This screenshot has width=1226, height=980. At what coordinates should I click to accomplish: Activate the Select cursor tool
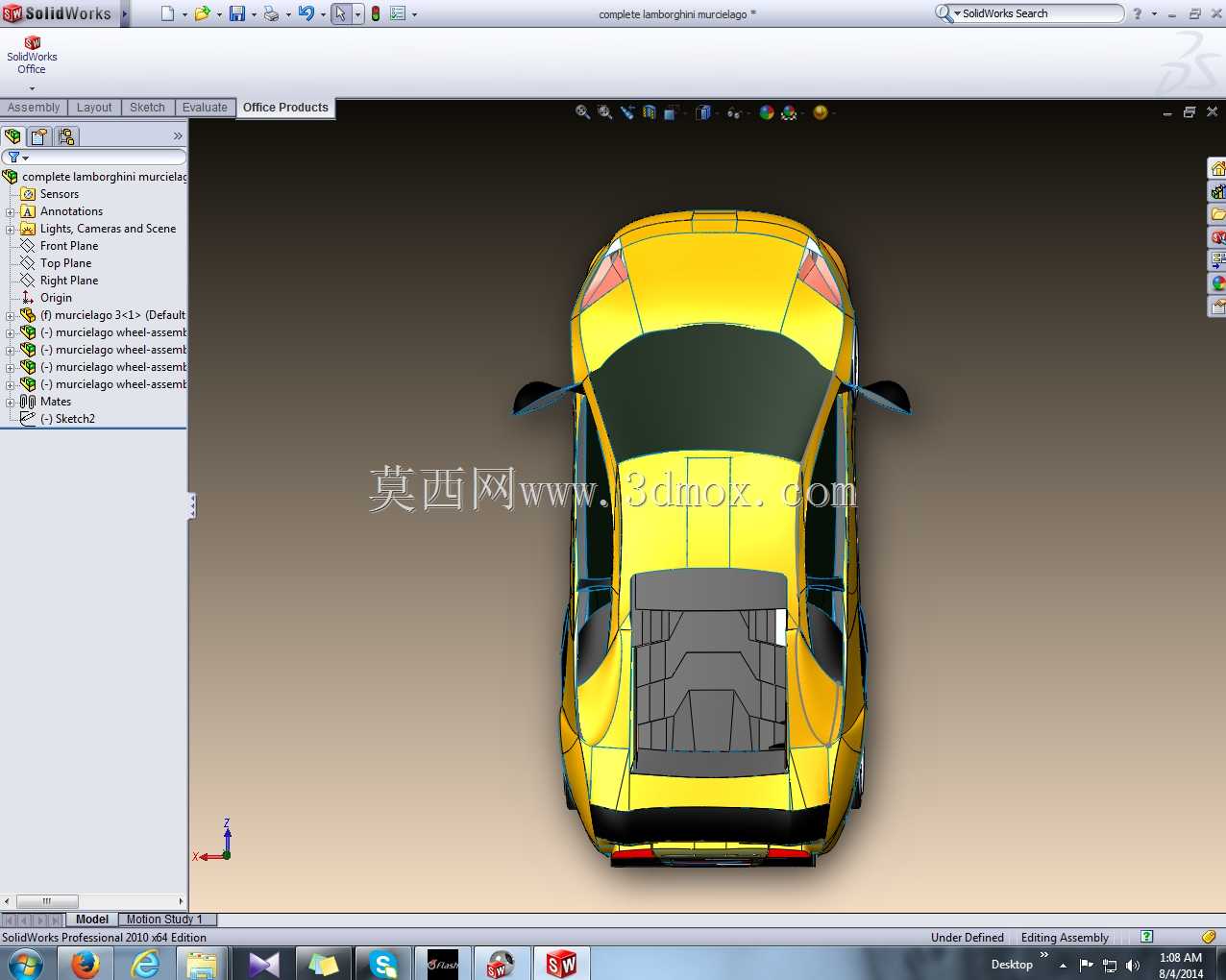[x=340, y=13]
